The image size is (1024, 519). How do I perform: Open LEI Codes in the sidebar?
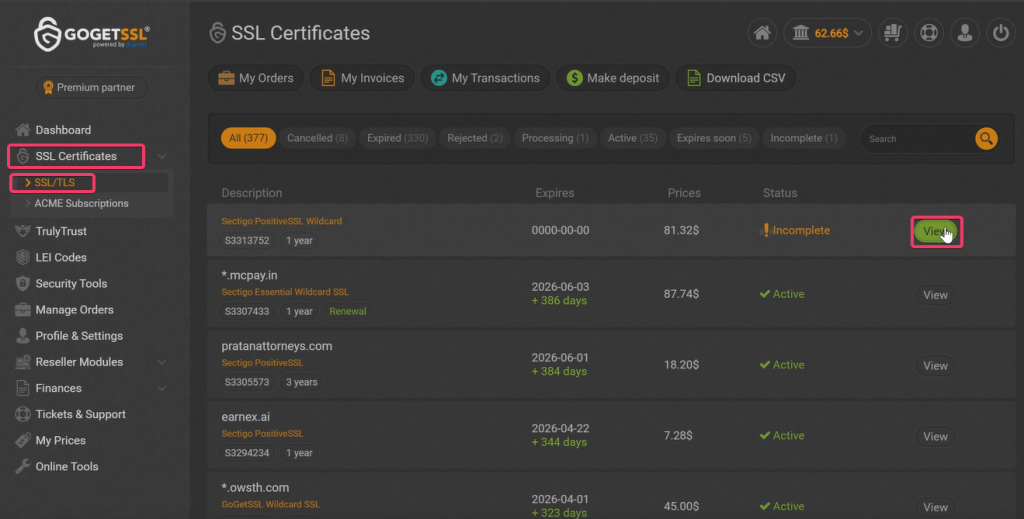pyautogui.click(x=61, y=257)
